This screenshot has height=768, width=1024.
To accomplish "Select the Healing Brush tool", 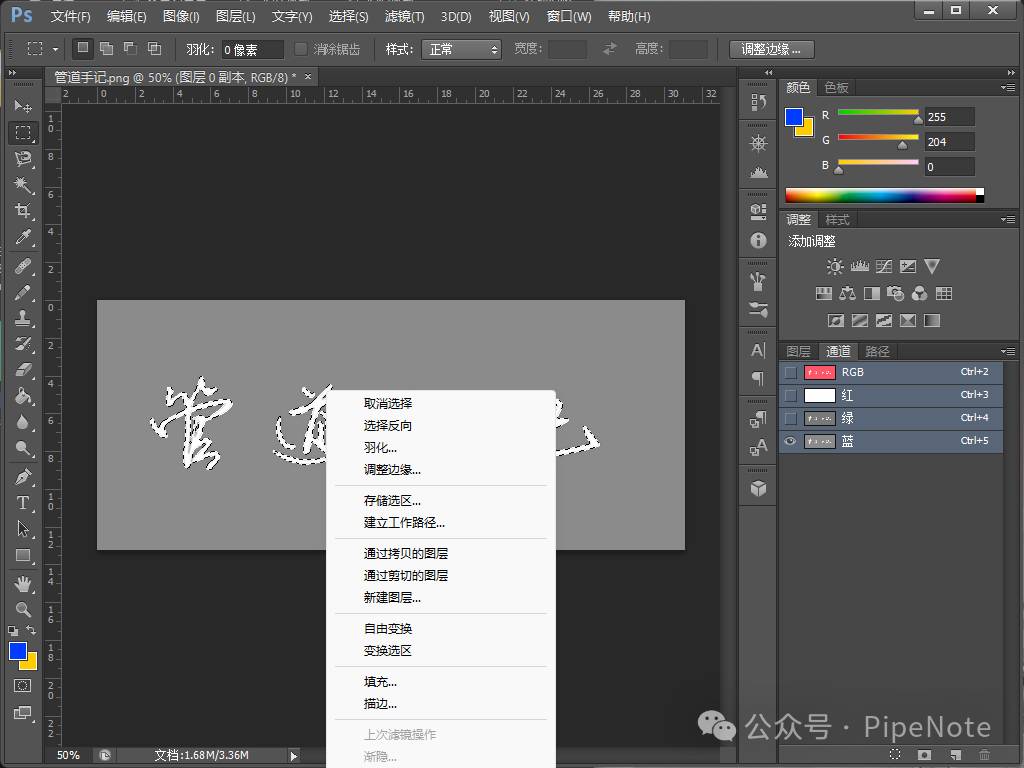I will 23,266.
